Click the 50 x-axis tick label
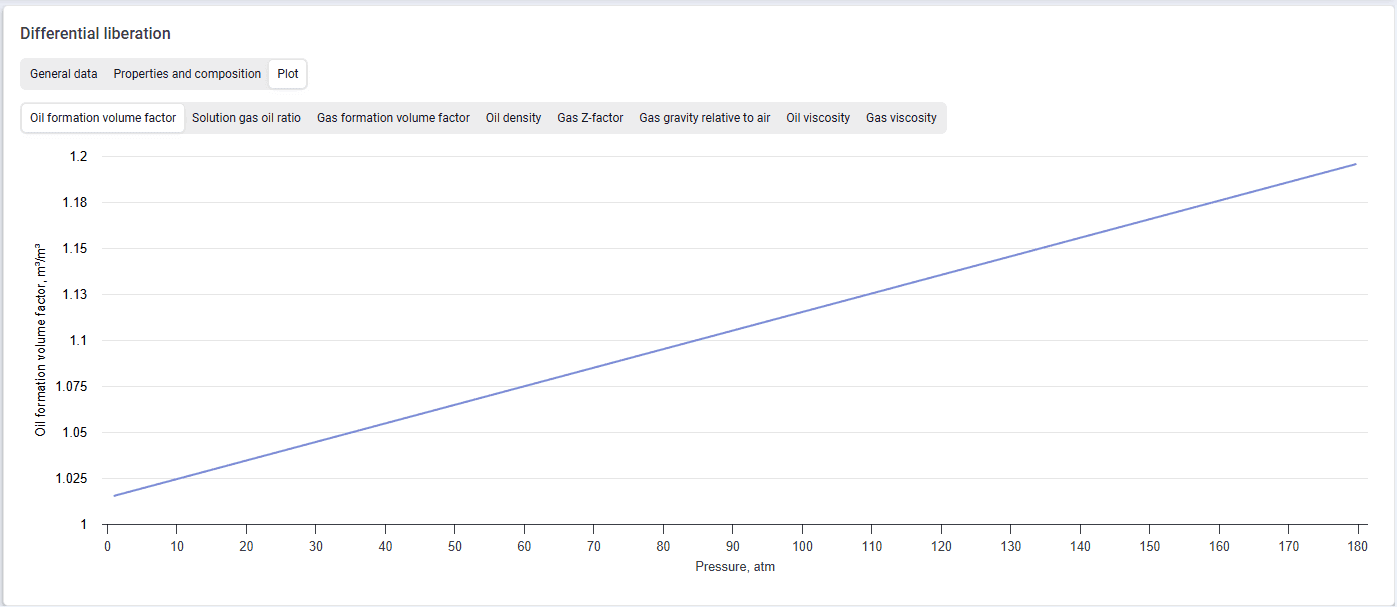The width and height of the screenshot is (1397, 607). click(x=454, y=546)
